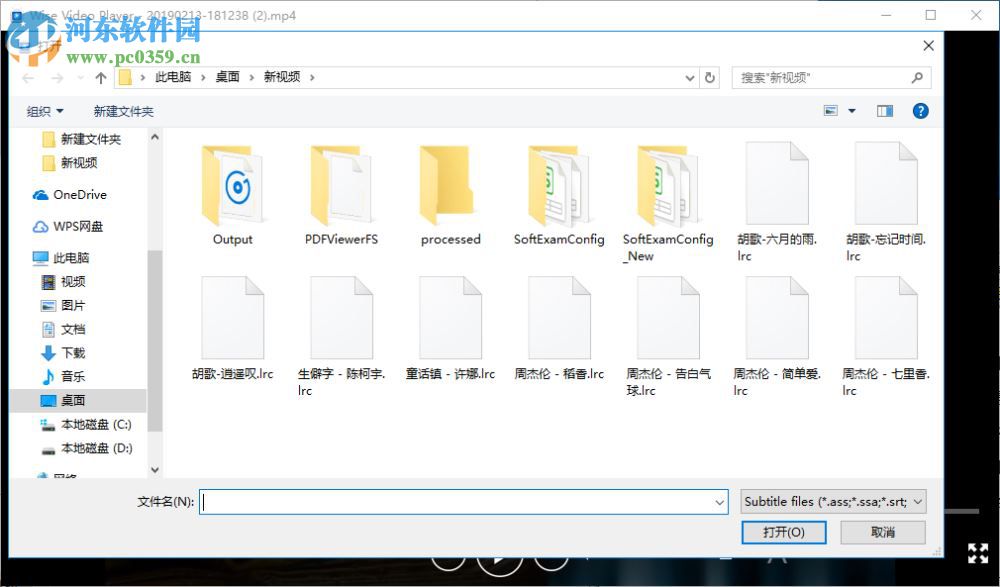Click the 取消 Cancel button

click(882, 532)
